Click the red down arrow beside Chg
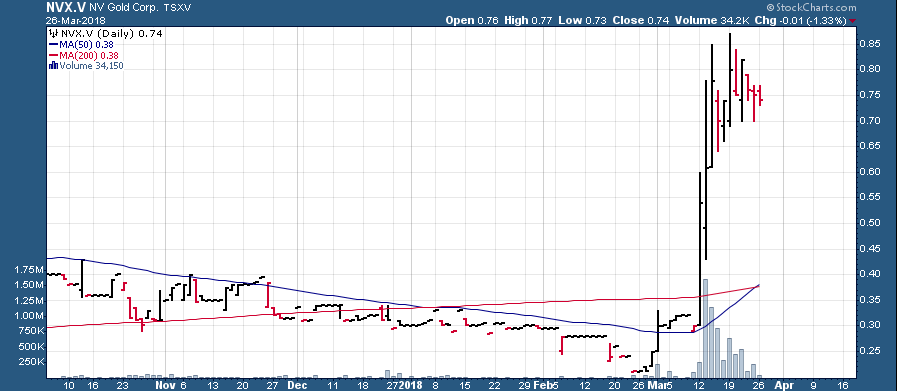Image resolution: width=897 pixels, height=391 pixels. [x=853, y=21]
